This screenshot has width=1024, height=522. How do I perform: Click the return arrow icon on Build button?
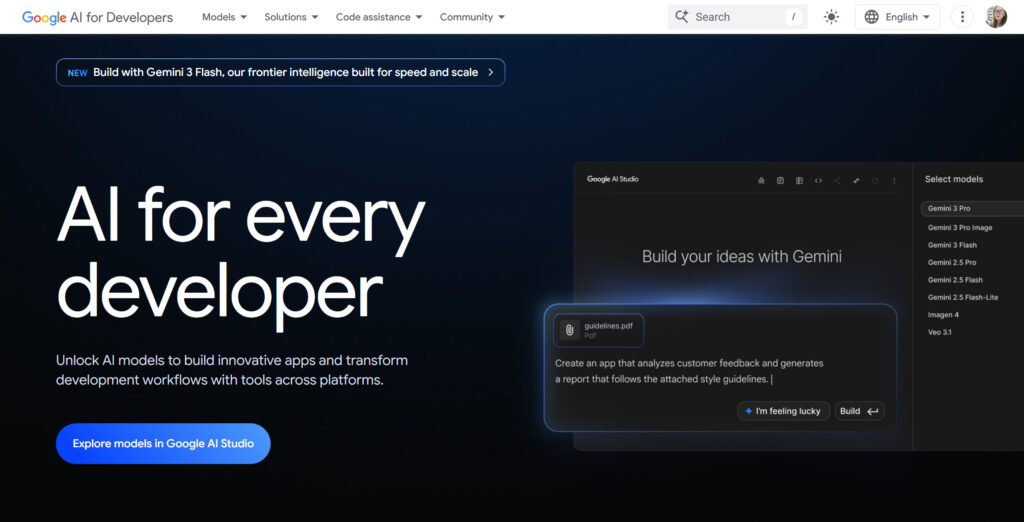pyautogui.click(x=872, y=411)
